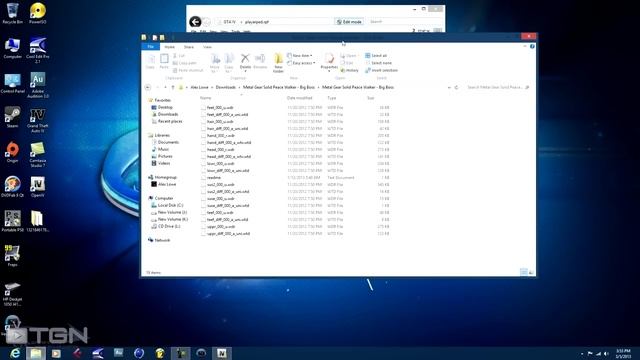Open the Grand Theft Auto IV desktop icon

pyautogui.click(x=38, y=120)
